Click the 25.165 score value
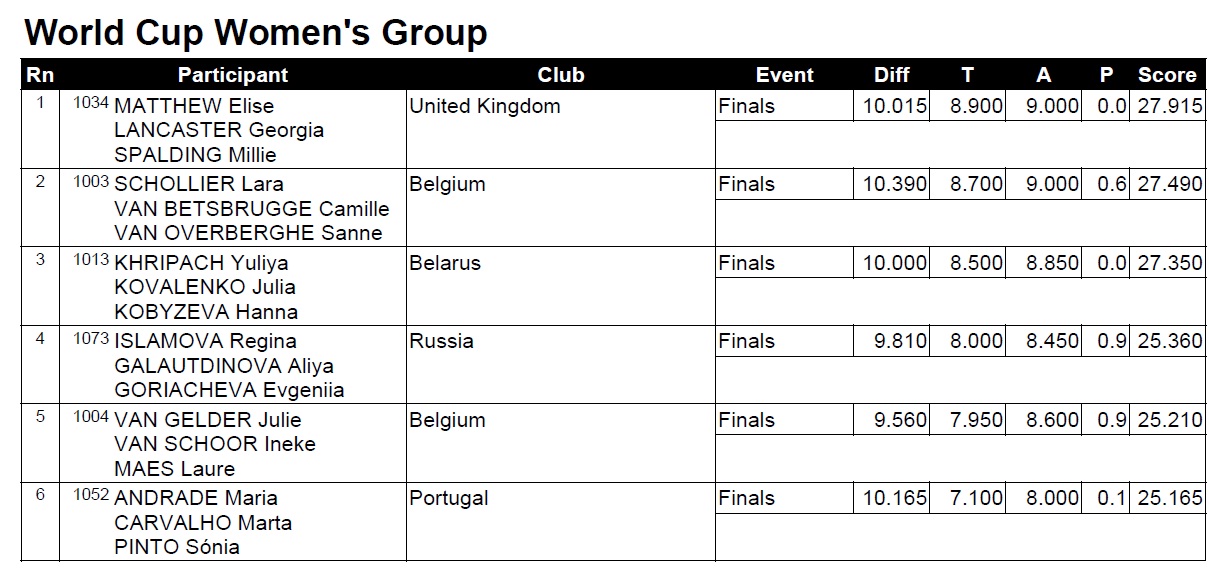 [1169, 498]
